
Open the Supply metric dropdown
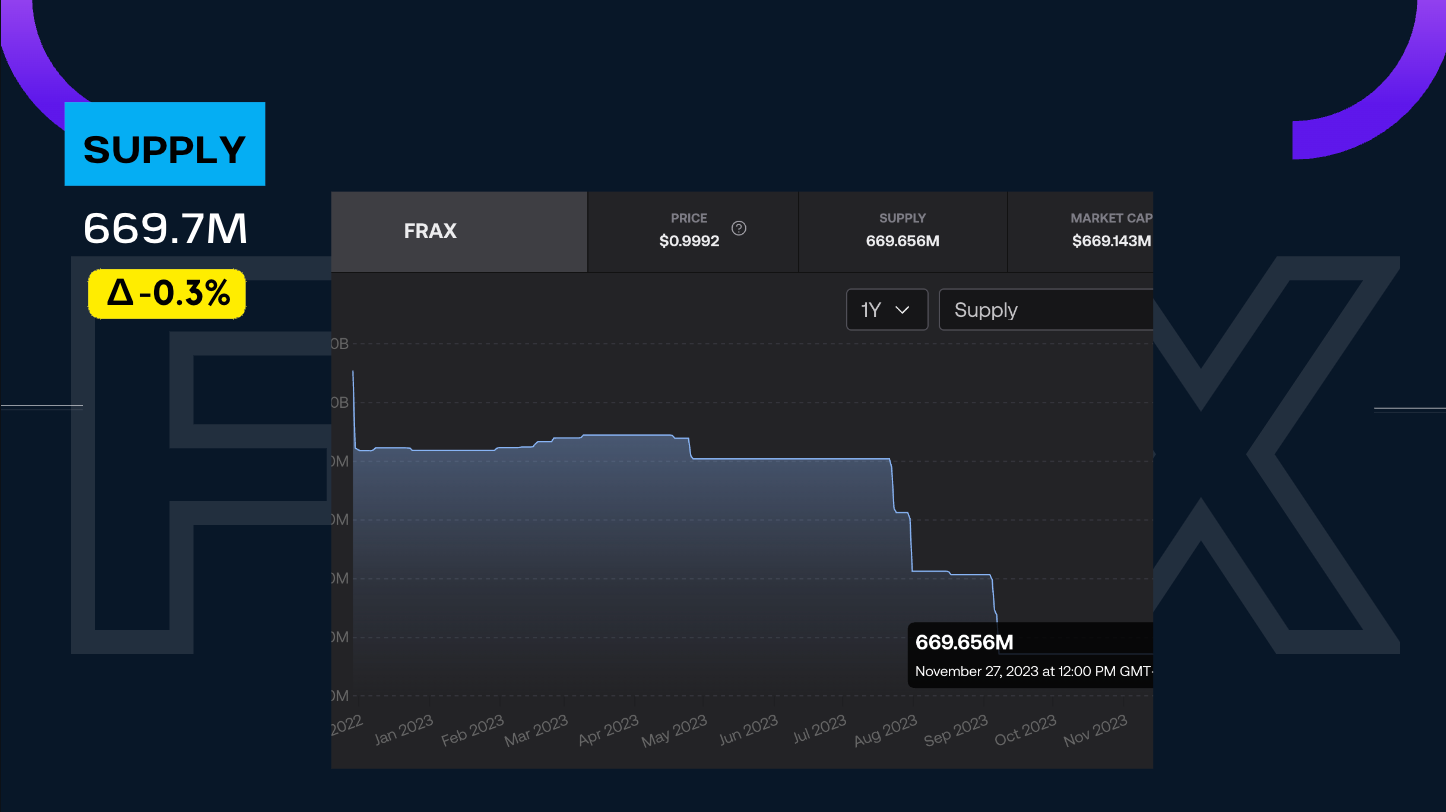point(1045,310)
